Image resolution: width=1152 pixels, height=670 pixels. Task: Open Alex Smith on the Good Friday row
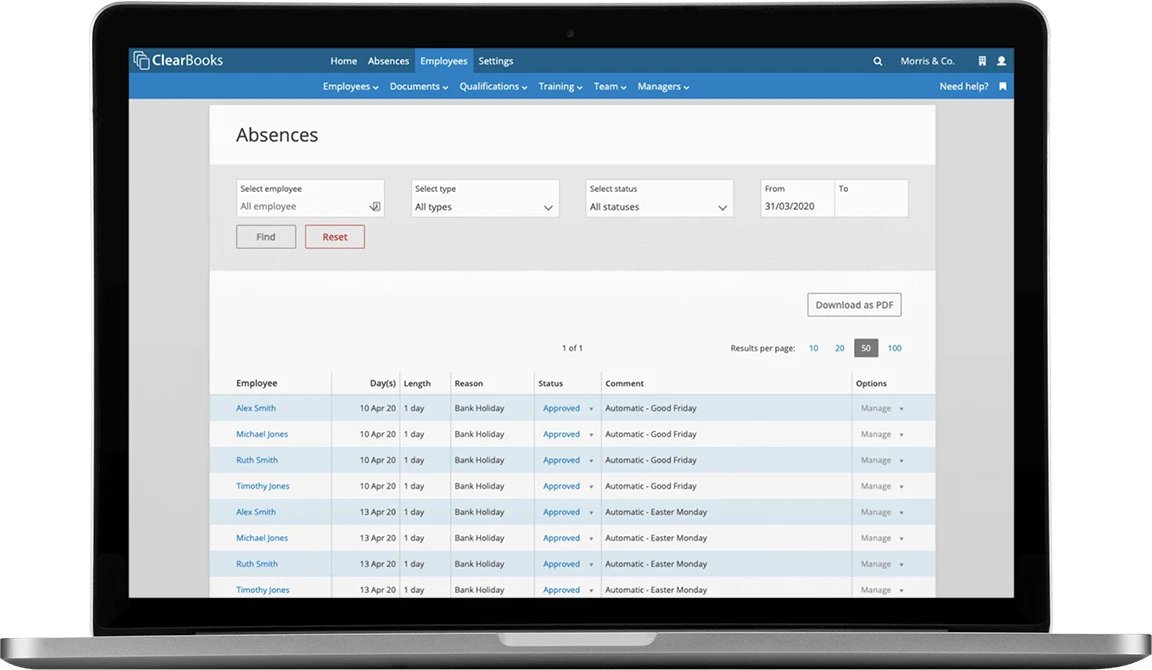tap(256, 408)
